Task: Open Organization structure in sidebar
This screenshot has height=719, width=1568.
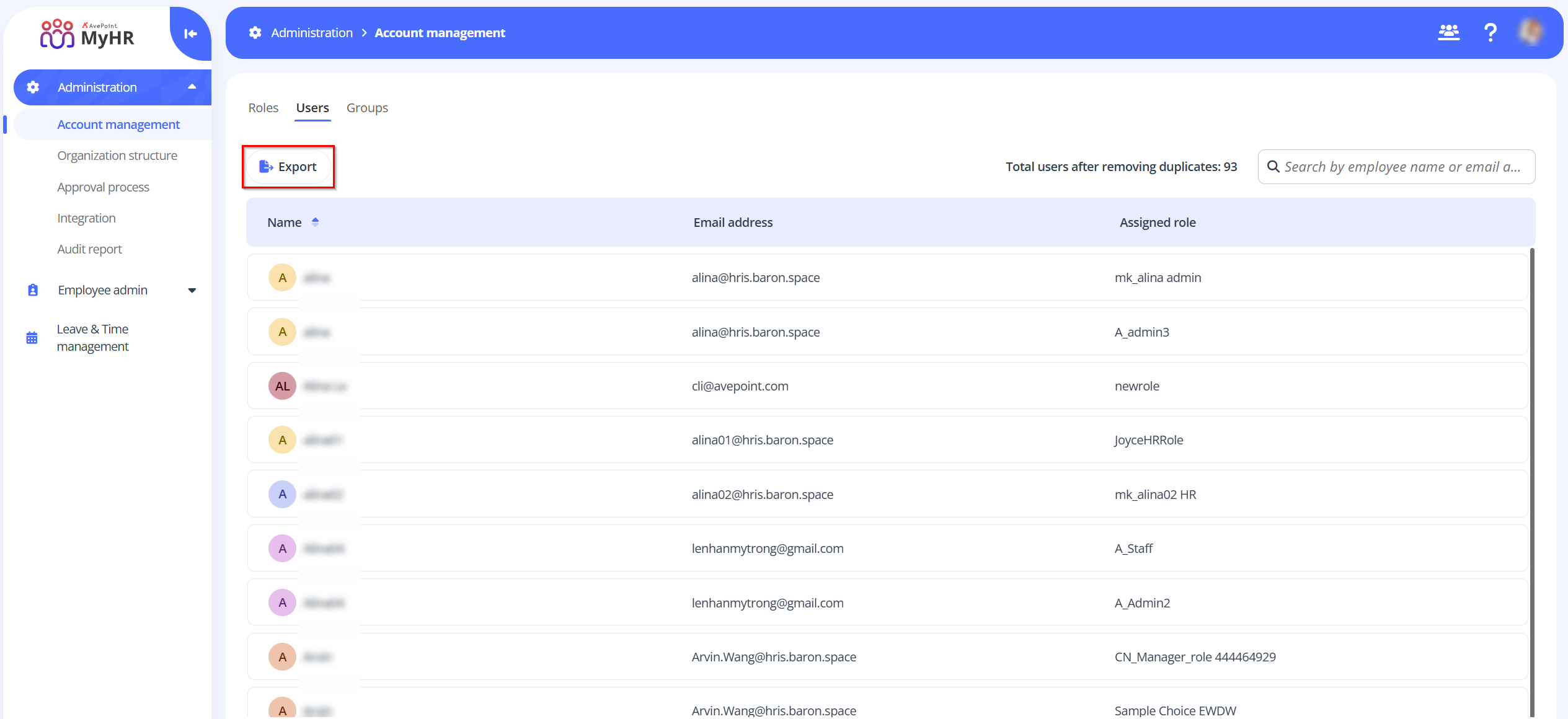Action: [117, 156]
